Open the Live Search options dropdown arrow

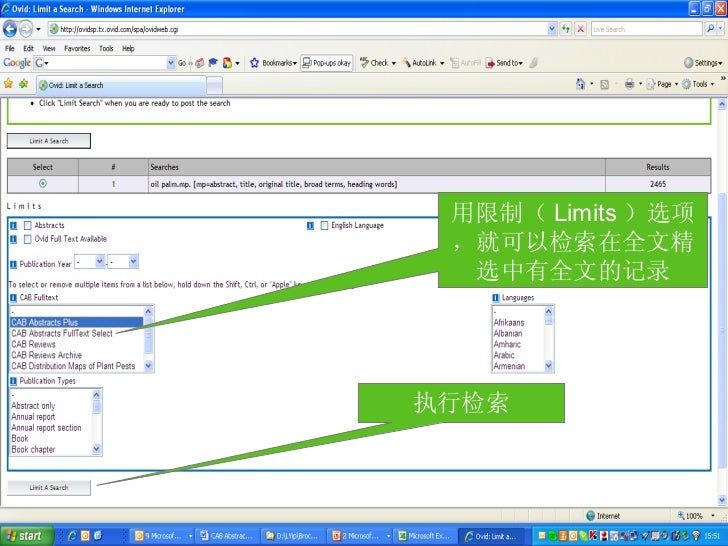click(x=721, y=29)
